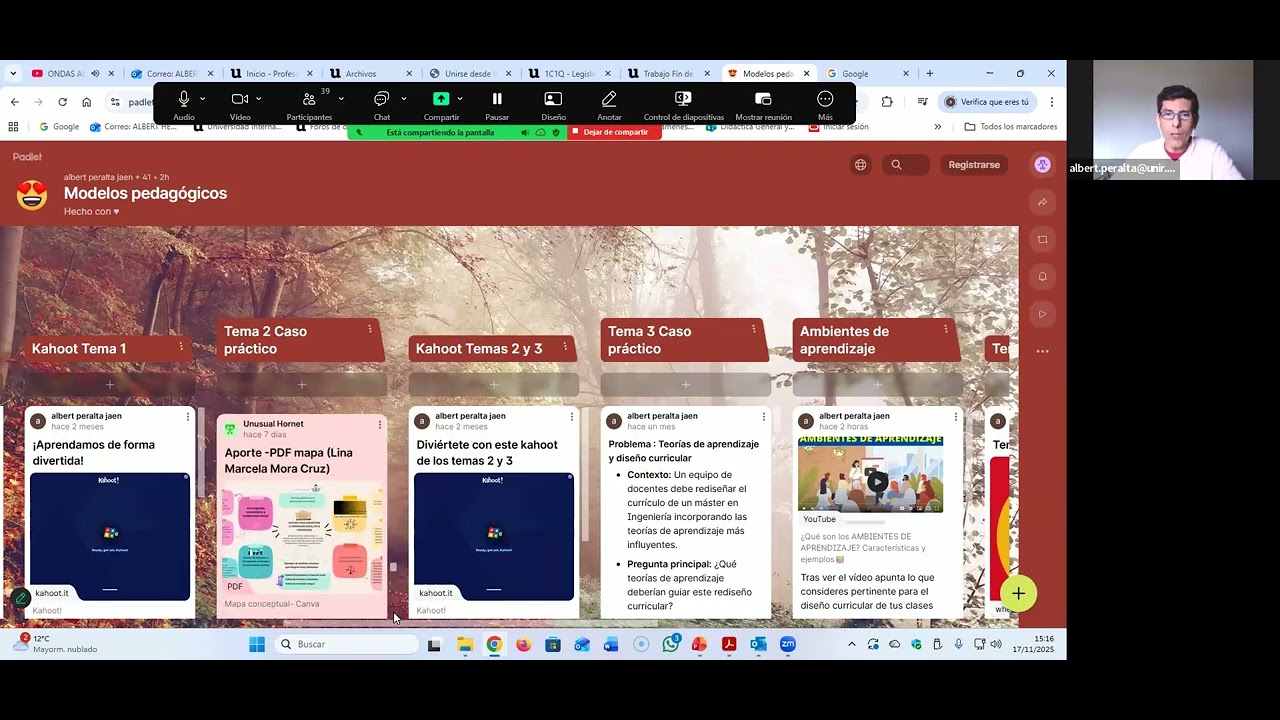Viewport: 1280px width, 720px height.
Task: Start Padlet slideshow play icon
Action: coord(1042,314)
